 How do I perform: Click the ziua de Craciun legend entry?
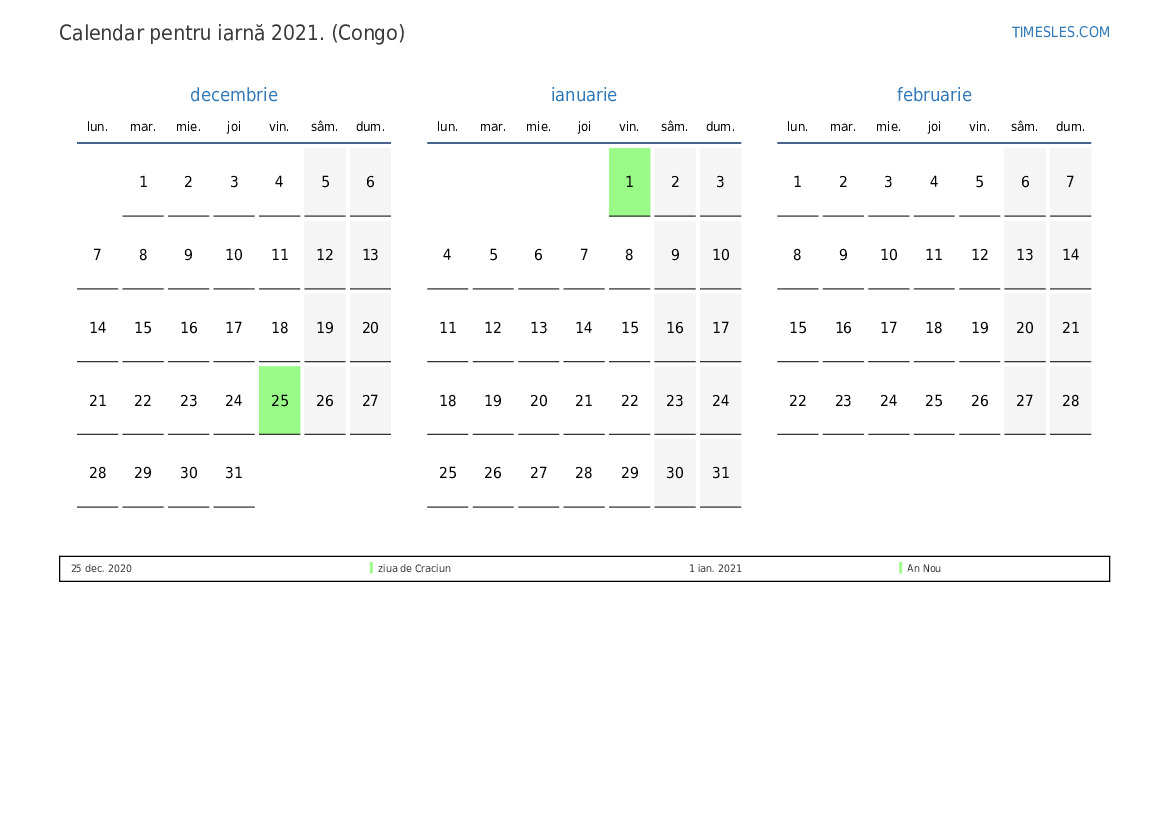pos(414,568)
